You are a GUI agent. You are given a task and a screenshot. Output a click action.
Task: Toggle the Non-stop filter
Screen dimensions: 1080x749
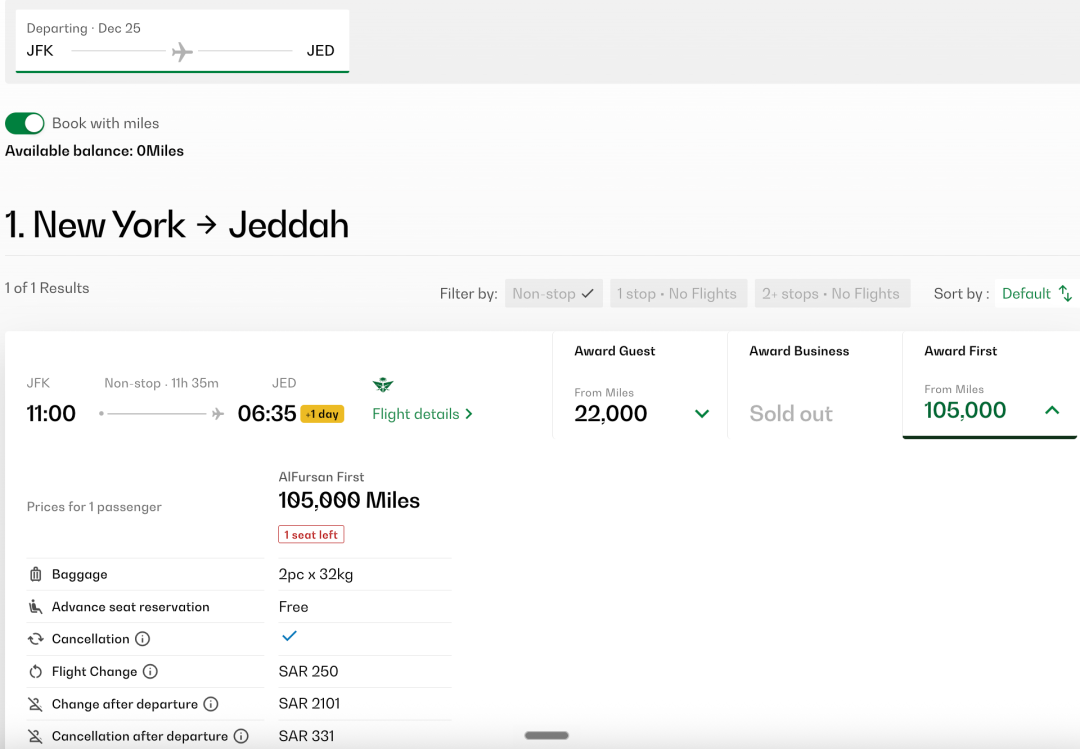[554, 294]
